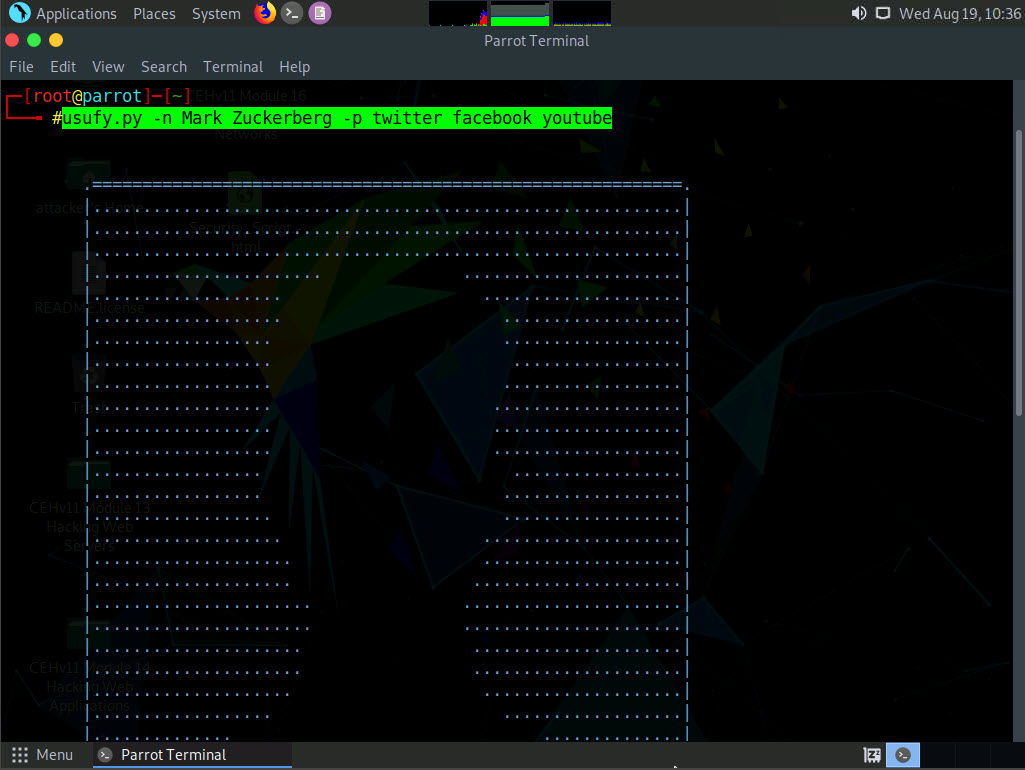The image size is (1025, 770).
Task: Click the highlighted usufy.py command text
Action: click(x=337, y=118)
